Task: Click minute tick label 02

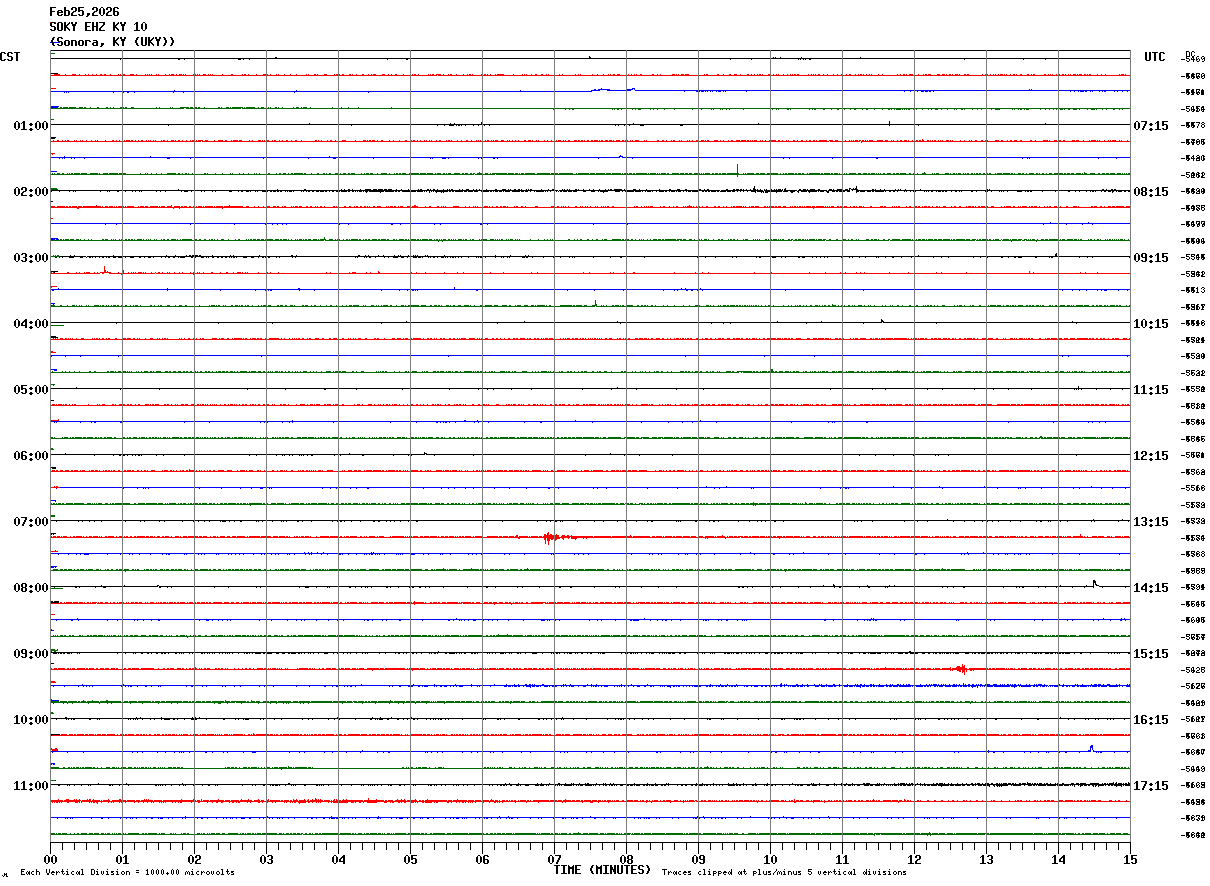Action: pos(194,859)
